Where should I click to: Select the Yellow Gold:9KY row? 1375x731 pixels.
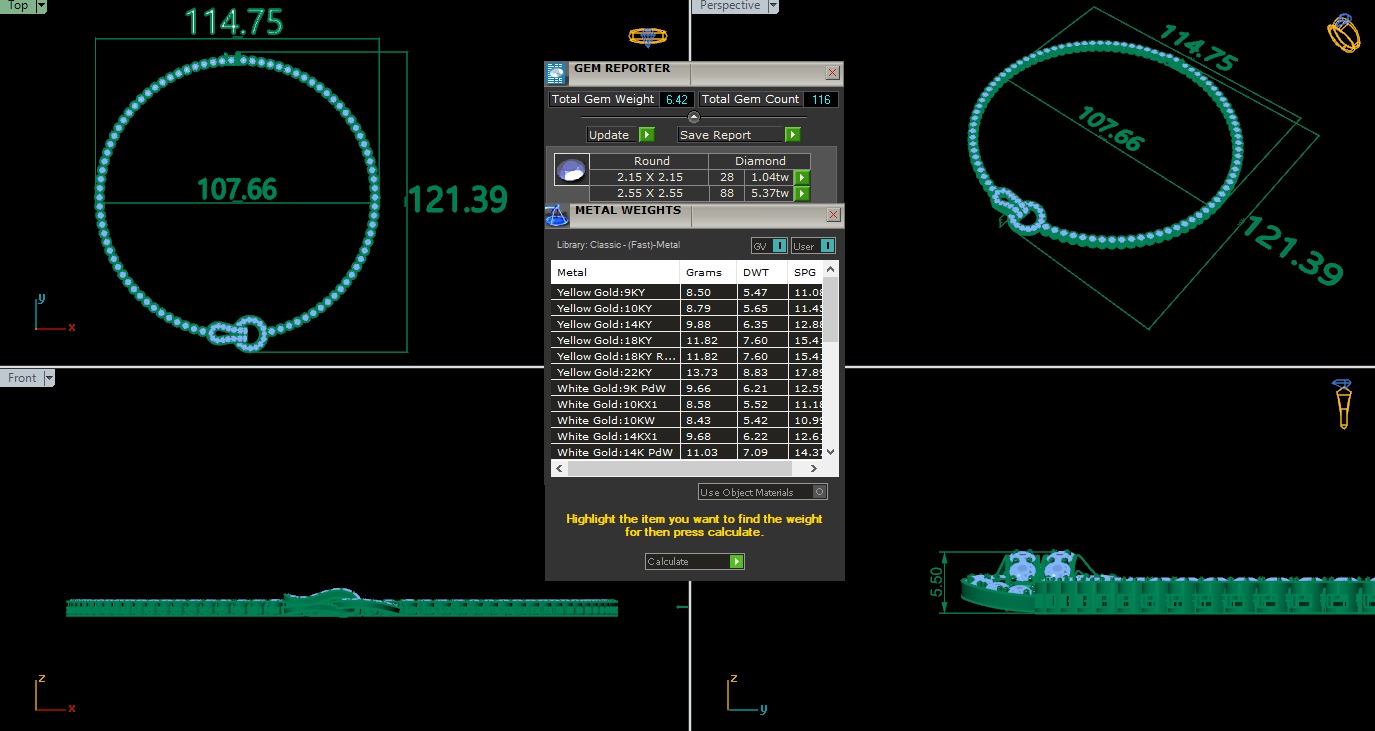point(688,292)
